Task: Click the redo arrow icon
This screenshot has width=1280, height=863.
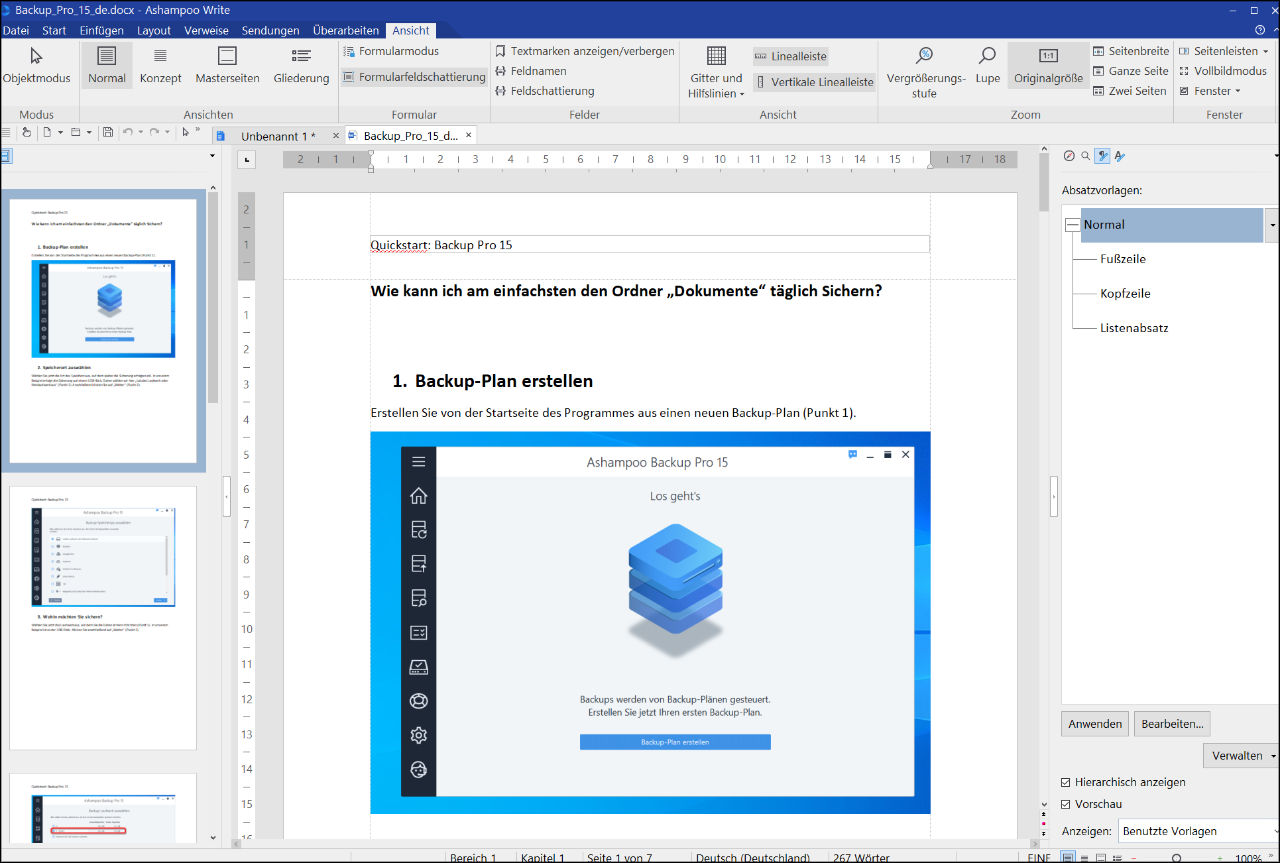Action: point(154,132)
